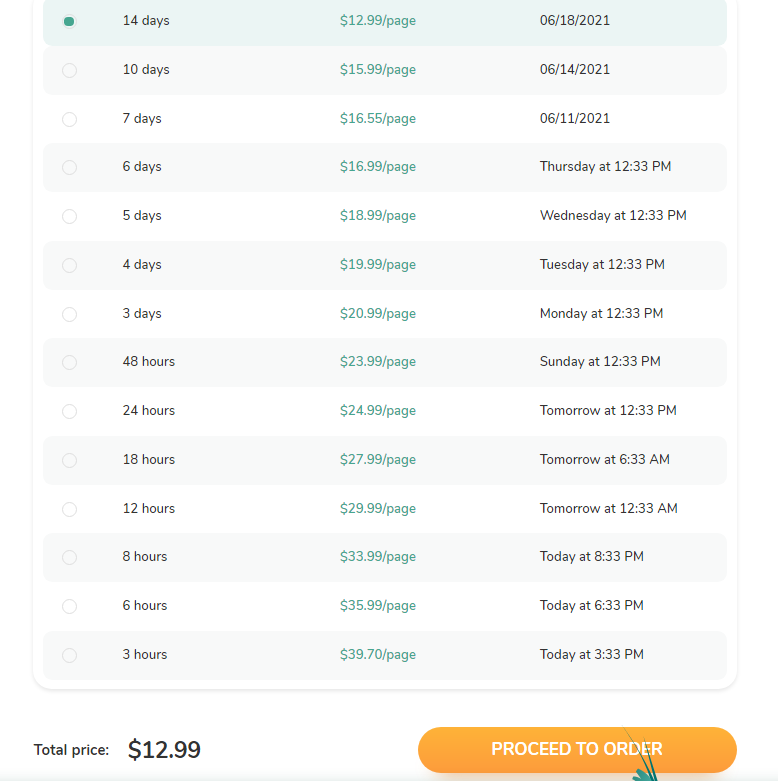778x781 pixels.
Task: Pick the 6 hours radio button
Action: tap(69, 606)
